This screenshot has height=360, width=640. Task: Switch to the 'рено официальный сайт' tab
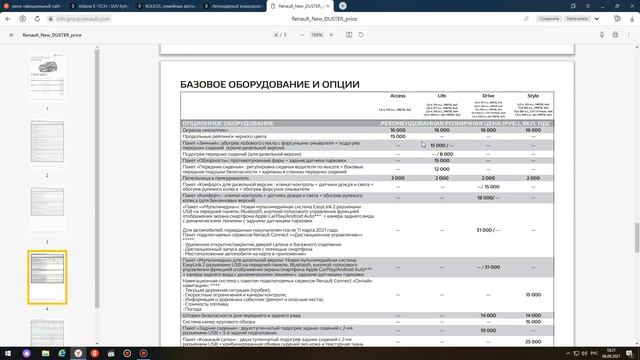33,6
